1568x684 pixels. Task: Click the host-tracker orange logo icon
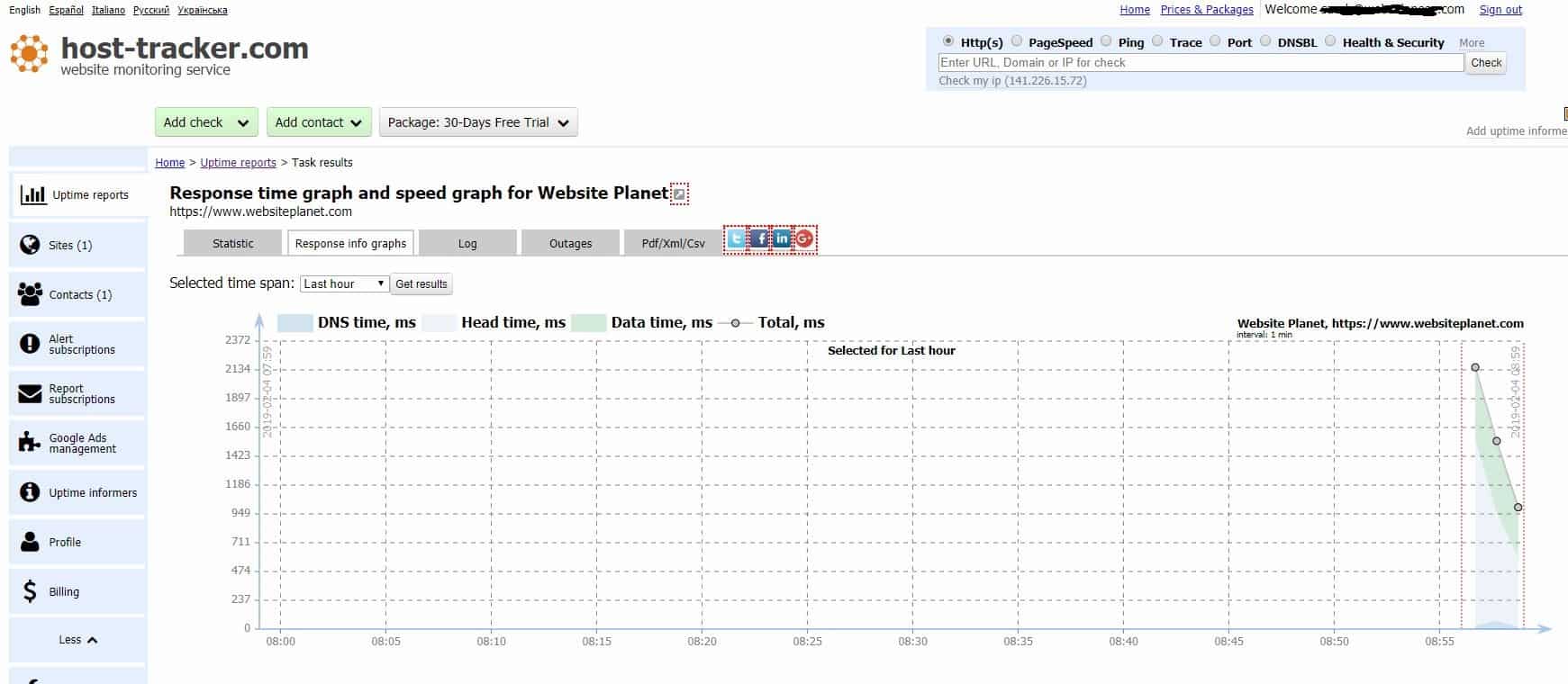30,54
